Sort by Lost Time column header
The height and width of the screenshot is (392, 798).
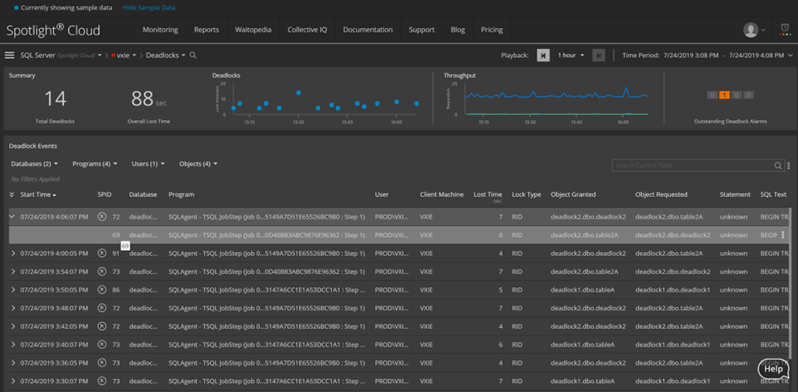(x=488, y=194)
